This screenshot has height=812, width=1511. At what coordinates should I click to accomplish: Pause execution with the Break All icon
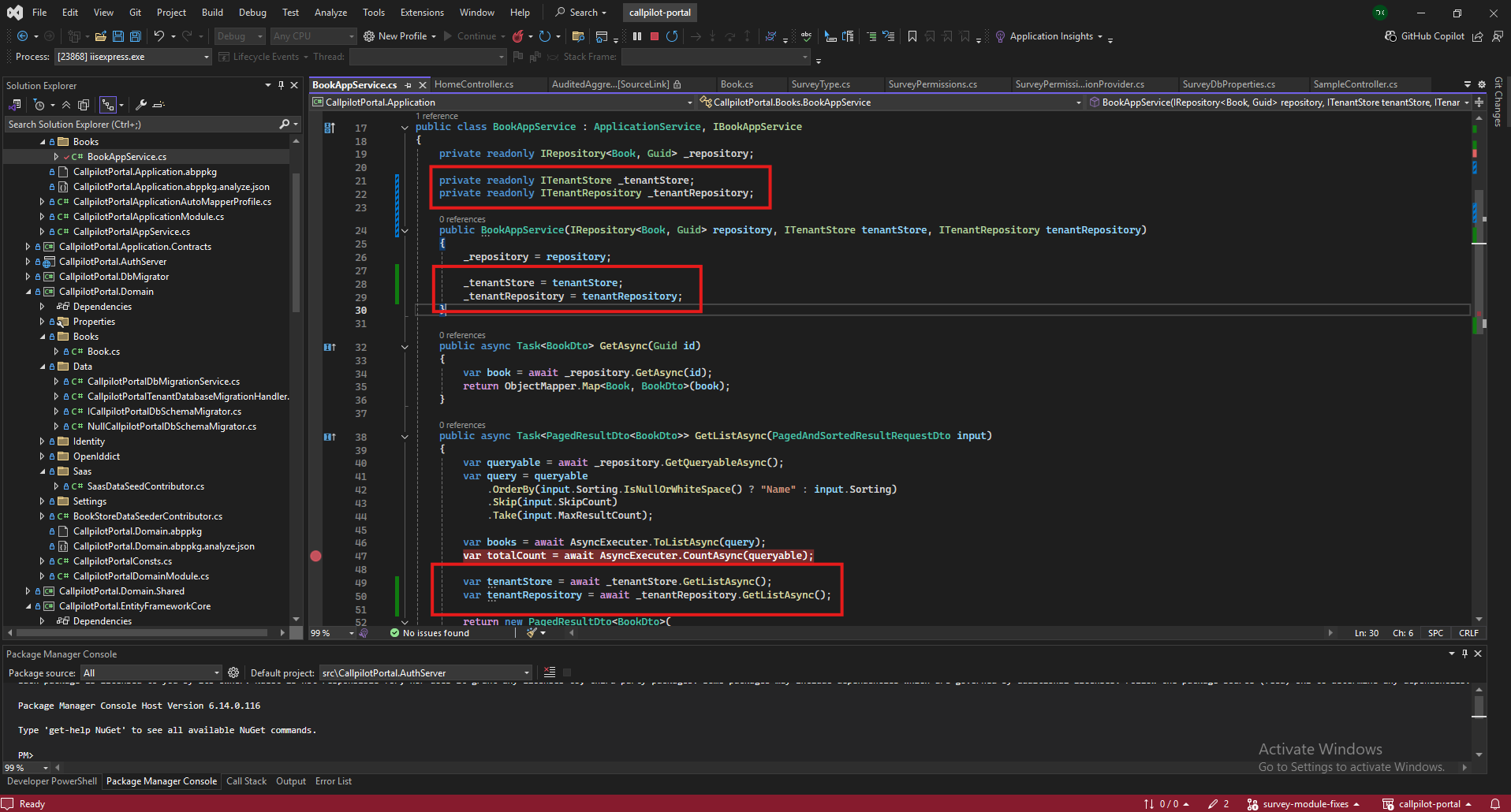(637, 36)
